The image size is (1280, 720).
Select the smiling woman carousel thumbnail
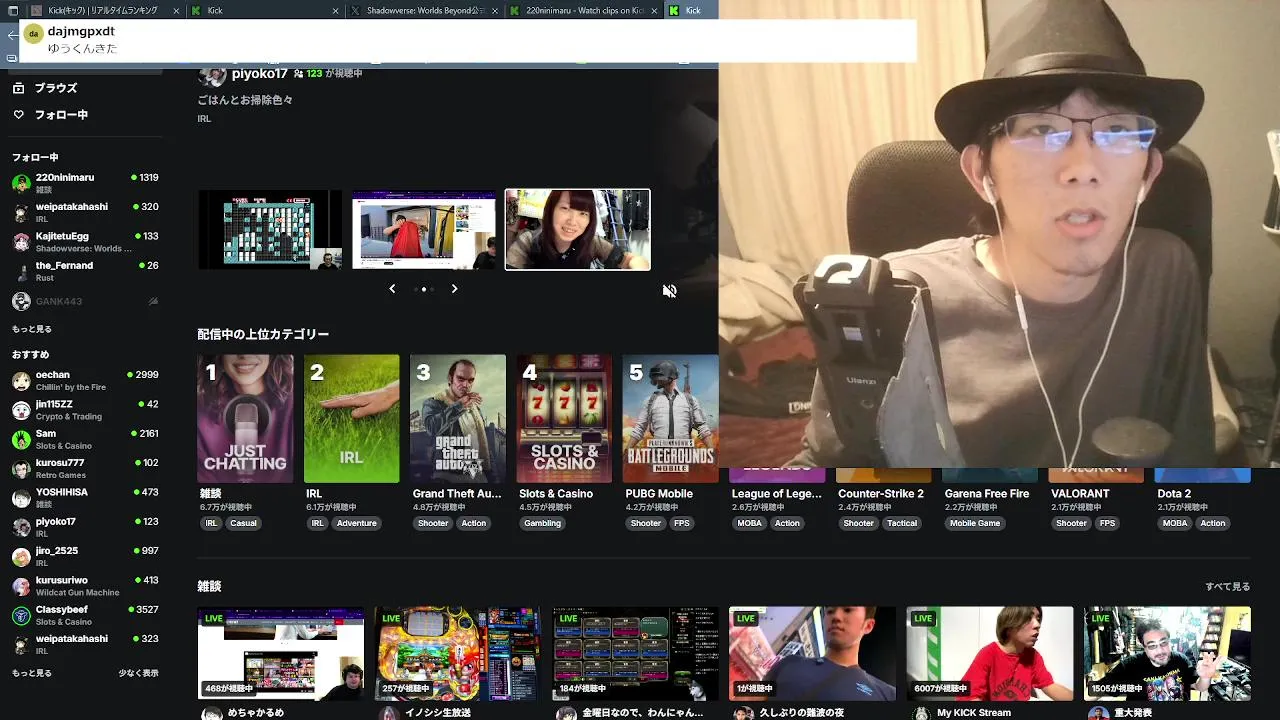point(577,230)
